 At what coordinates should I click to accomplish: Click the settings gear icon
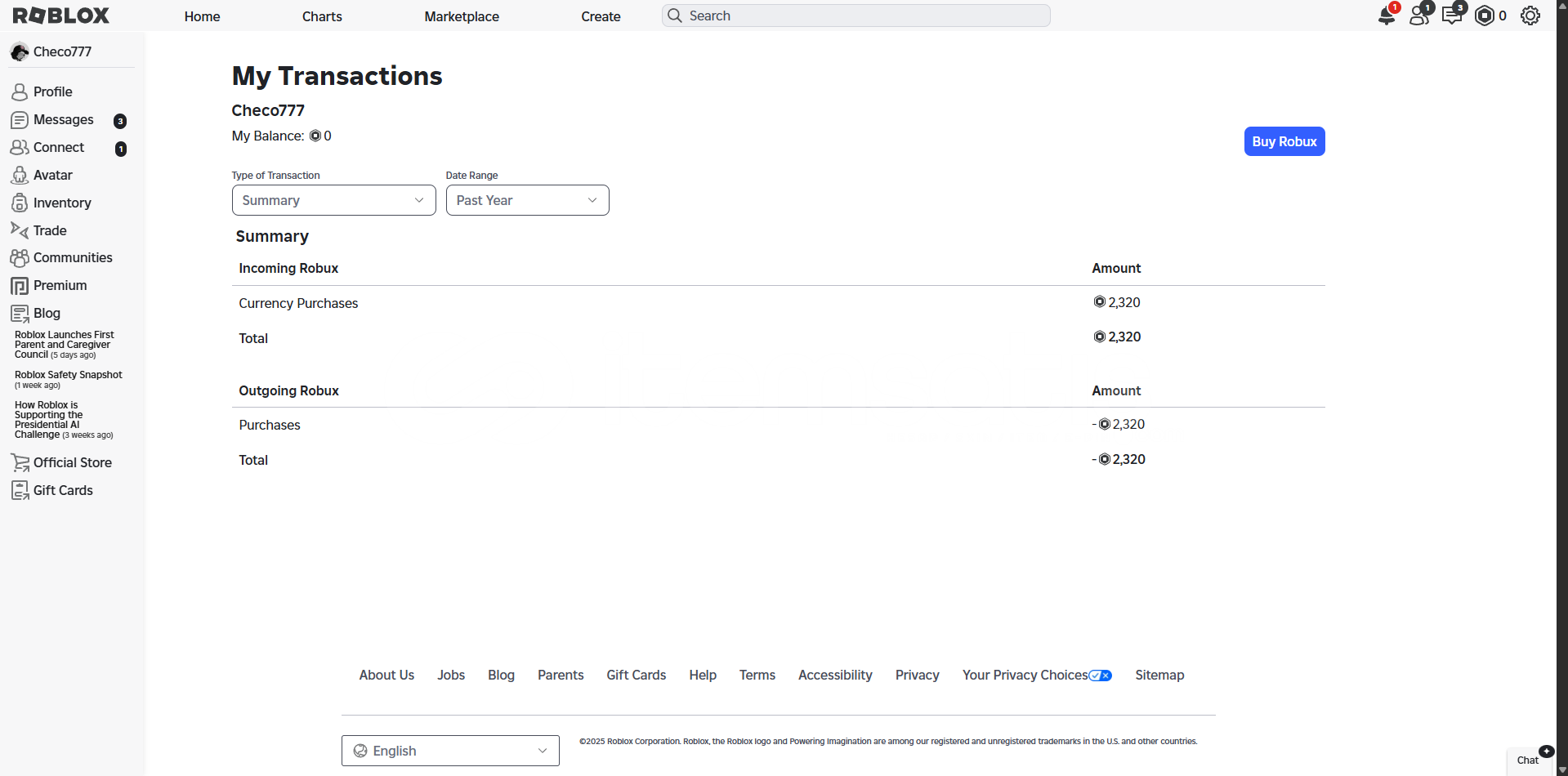click(x=1530, y=16)
